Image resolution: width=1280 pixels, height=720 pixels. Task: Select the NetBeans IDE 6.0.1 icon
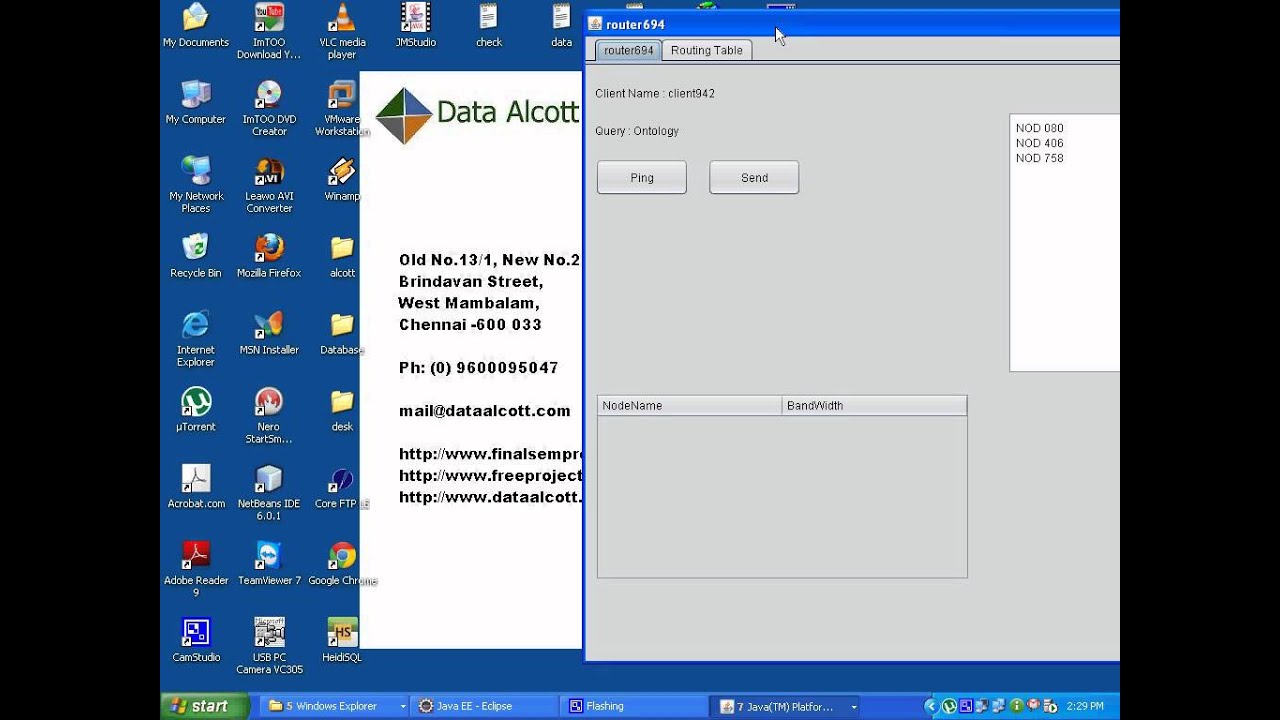[x=269, y=493]
